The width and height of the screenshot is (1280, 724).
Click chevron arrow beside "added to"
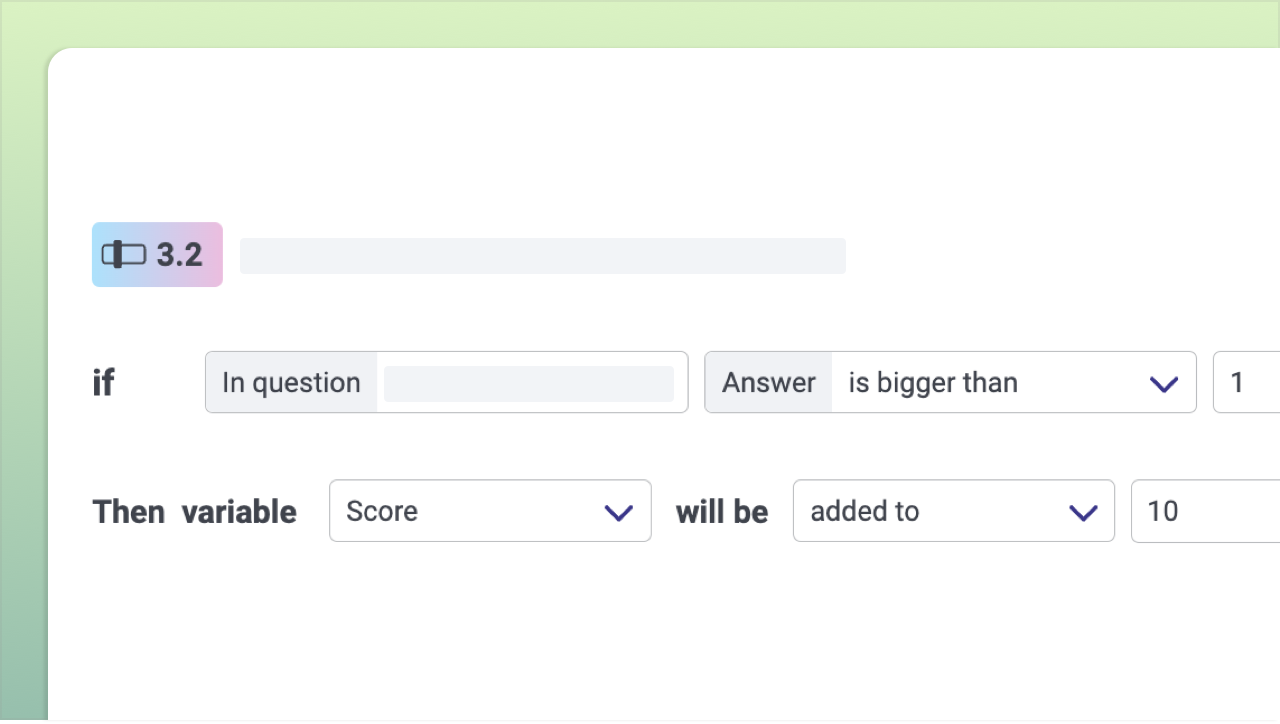1083,513
